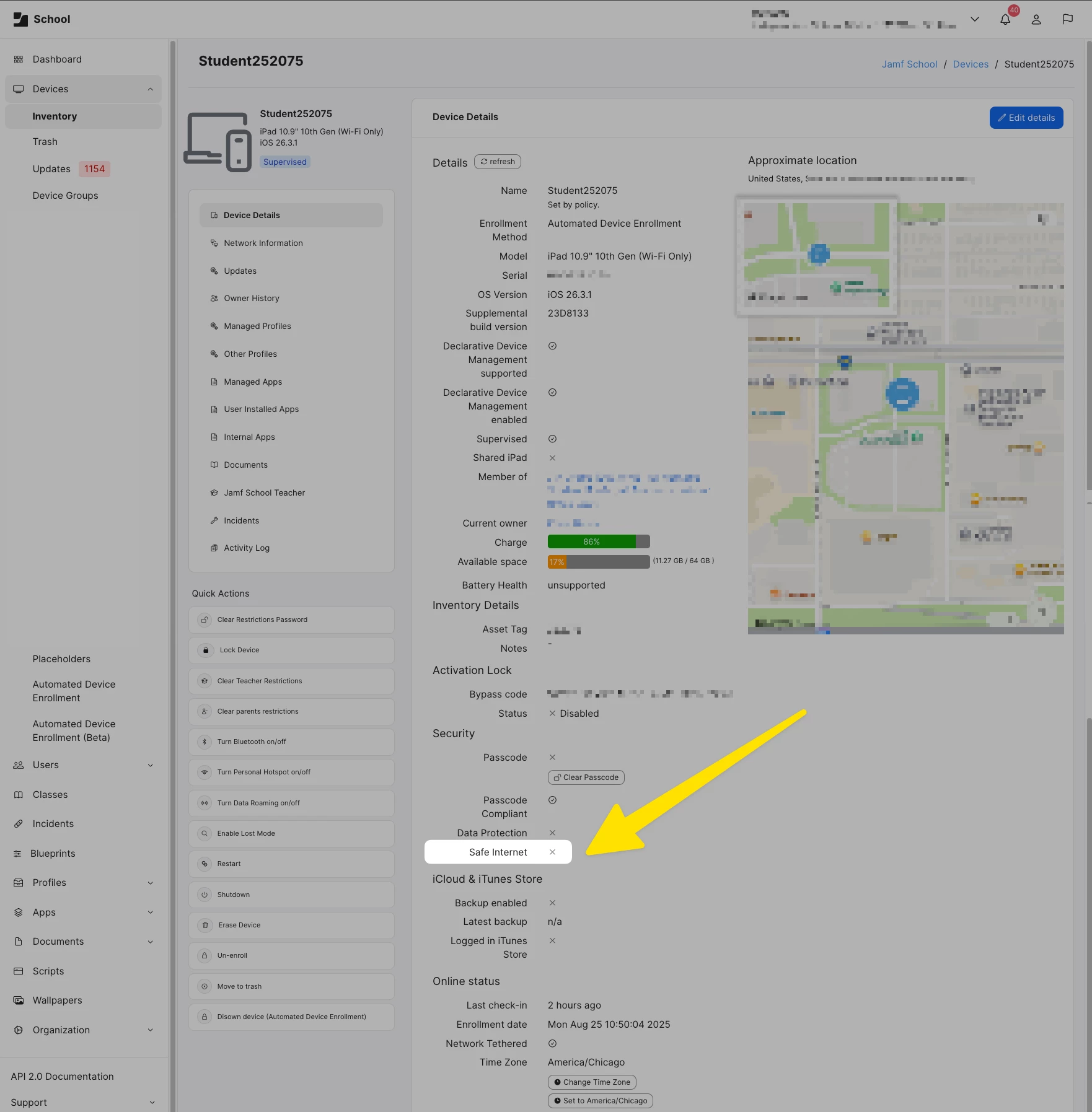Click the approximate location map

905,418
